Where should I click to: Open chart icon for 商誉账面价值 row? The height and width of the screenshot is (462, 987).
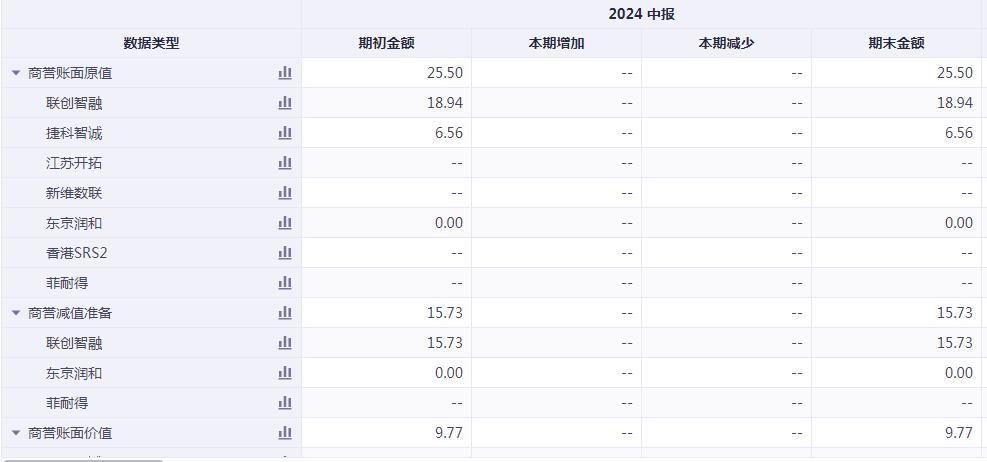285,433
